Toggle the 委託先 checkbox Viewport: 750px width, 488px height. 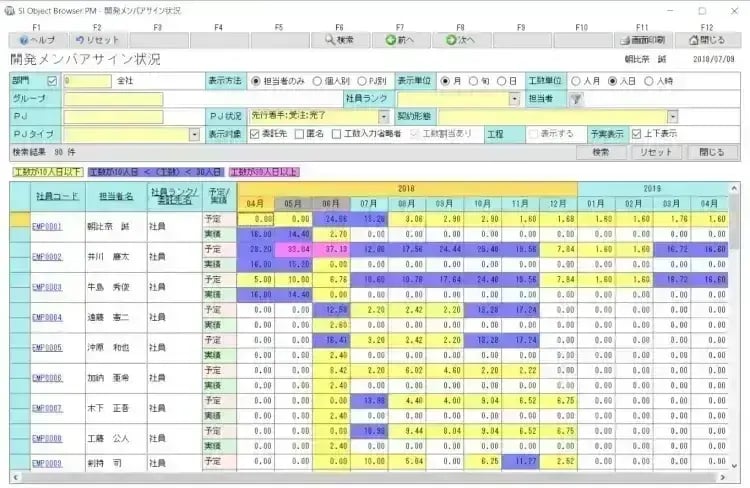[255, 133]
